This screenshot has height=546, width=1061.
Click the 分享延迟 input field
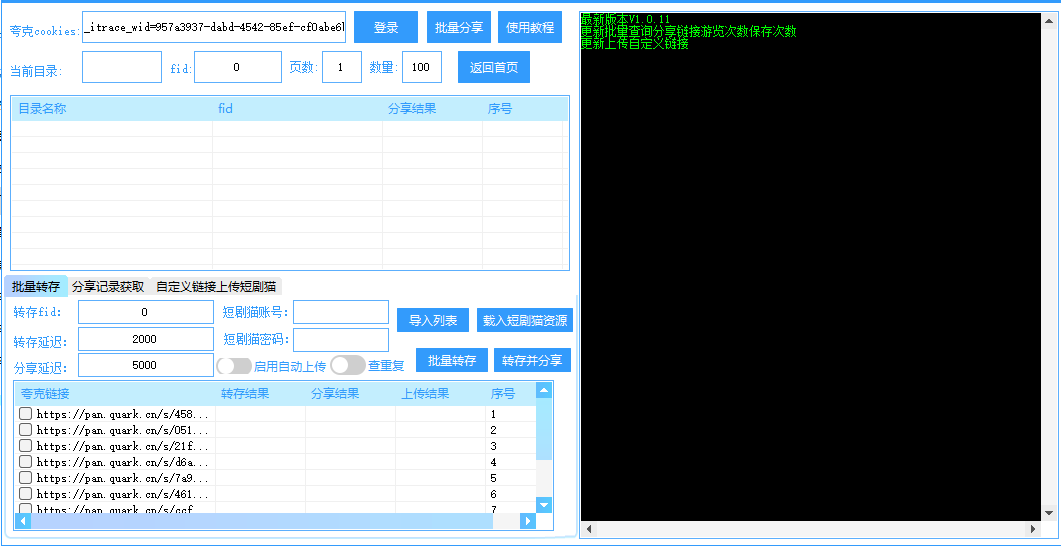(x=145, y=365)
